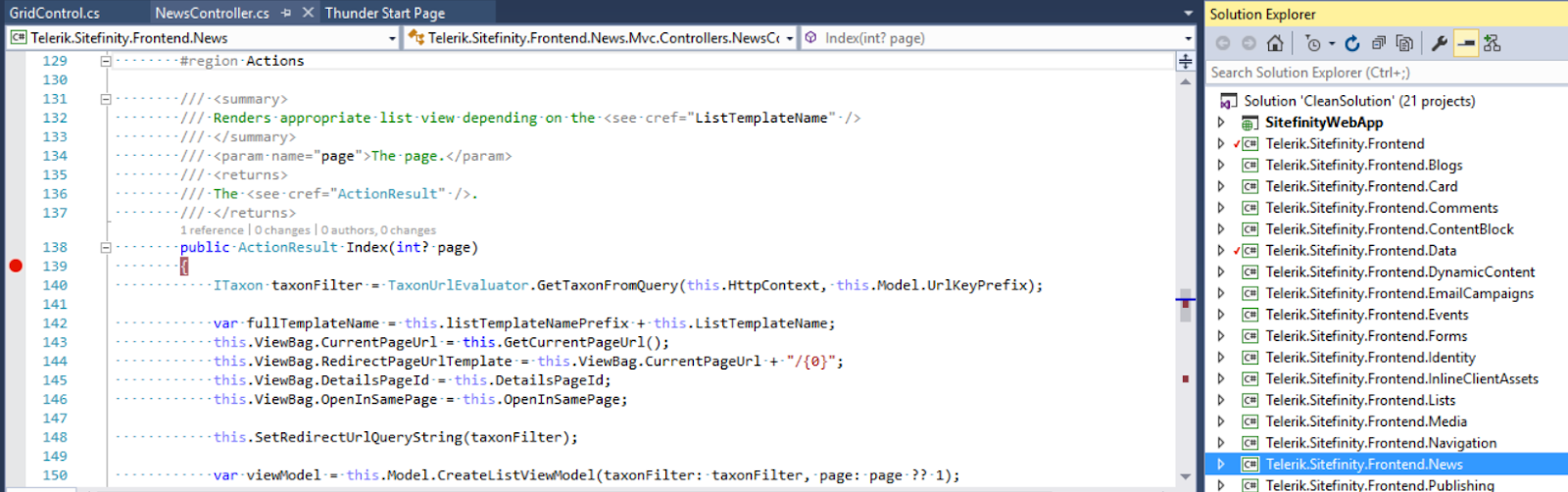Click the Telerik.Sitefinity.Frontend.Identity project icon

1249,358
